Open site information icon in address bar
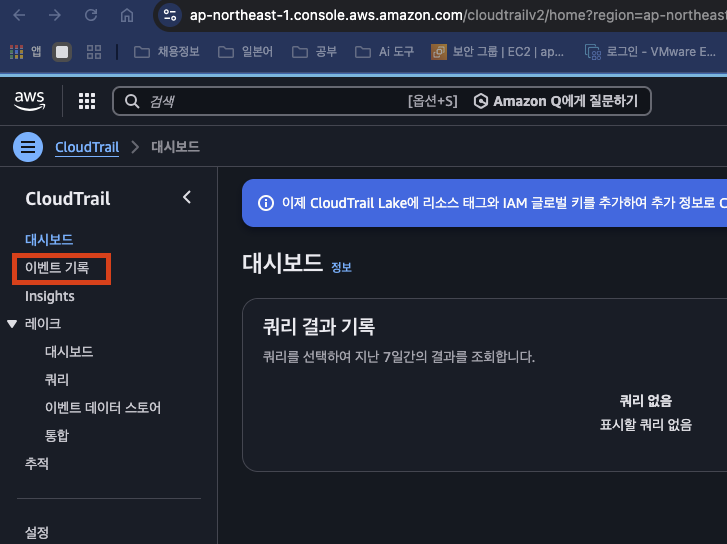The width and height of the screenshot is (727, 544). coord(170,15)
